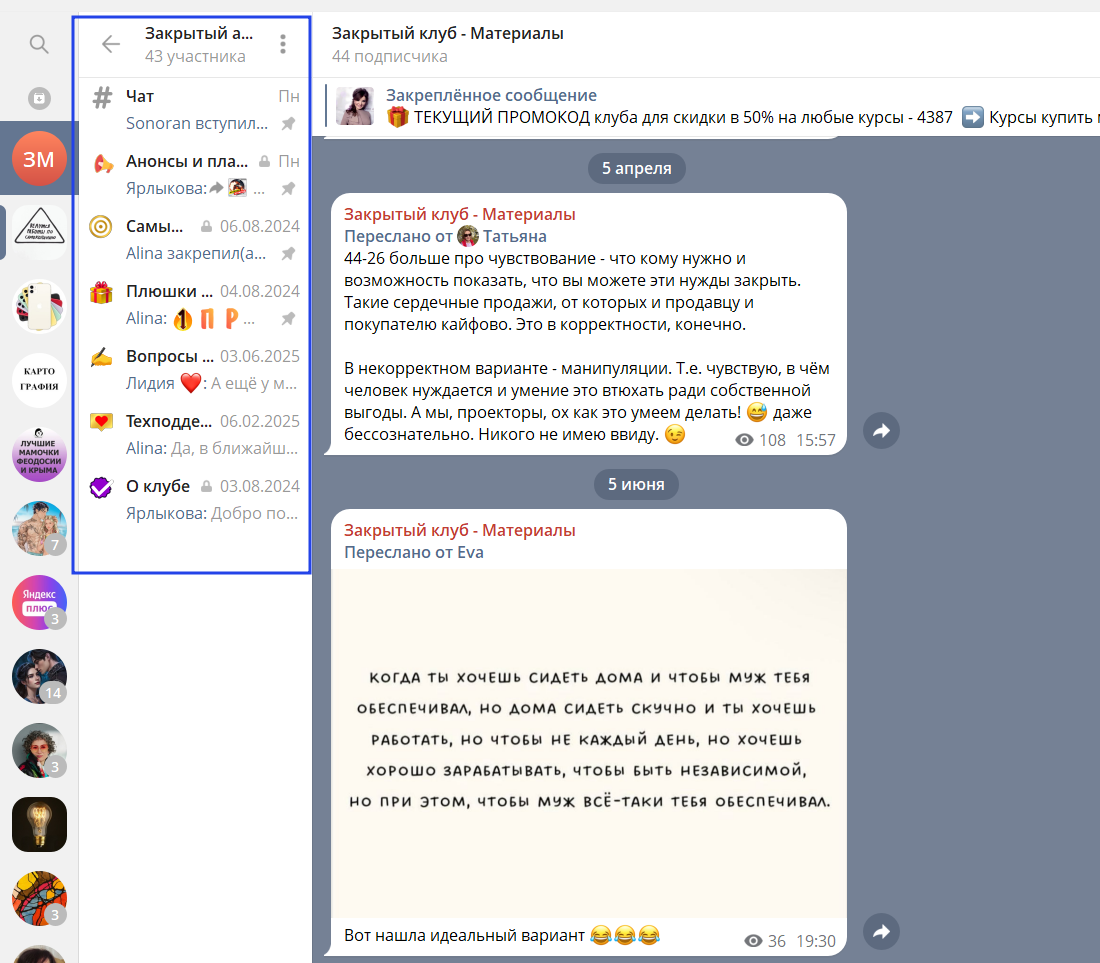Viewport: 1100px width, 963px height.
Task: Open the Анонсы и планы topic
Action: point(194,175)
